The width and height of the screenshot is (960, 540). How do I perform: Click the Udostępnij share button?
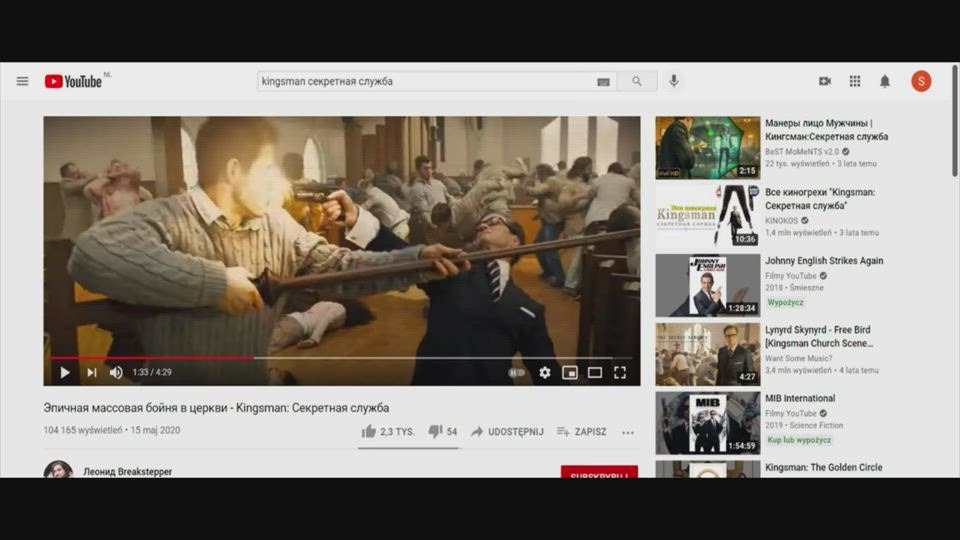[x=507, y=432]
